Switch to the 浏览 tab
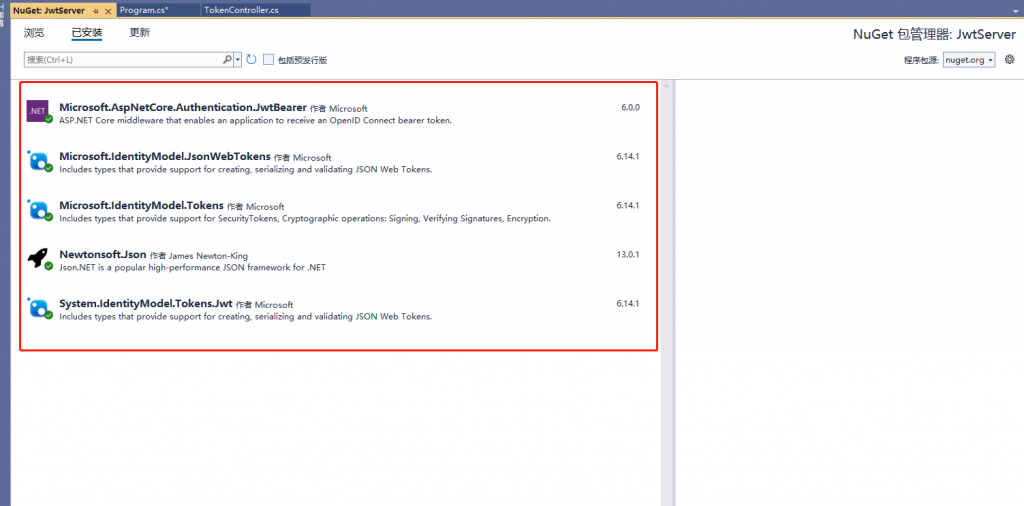Image resolution: width=1024 pixels, height=506 pixels. point(33,33)
